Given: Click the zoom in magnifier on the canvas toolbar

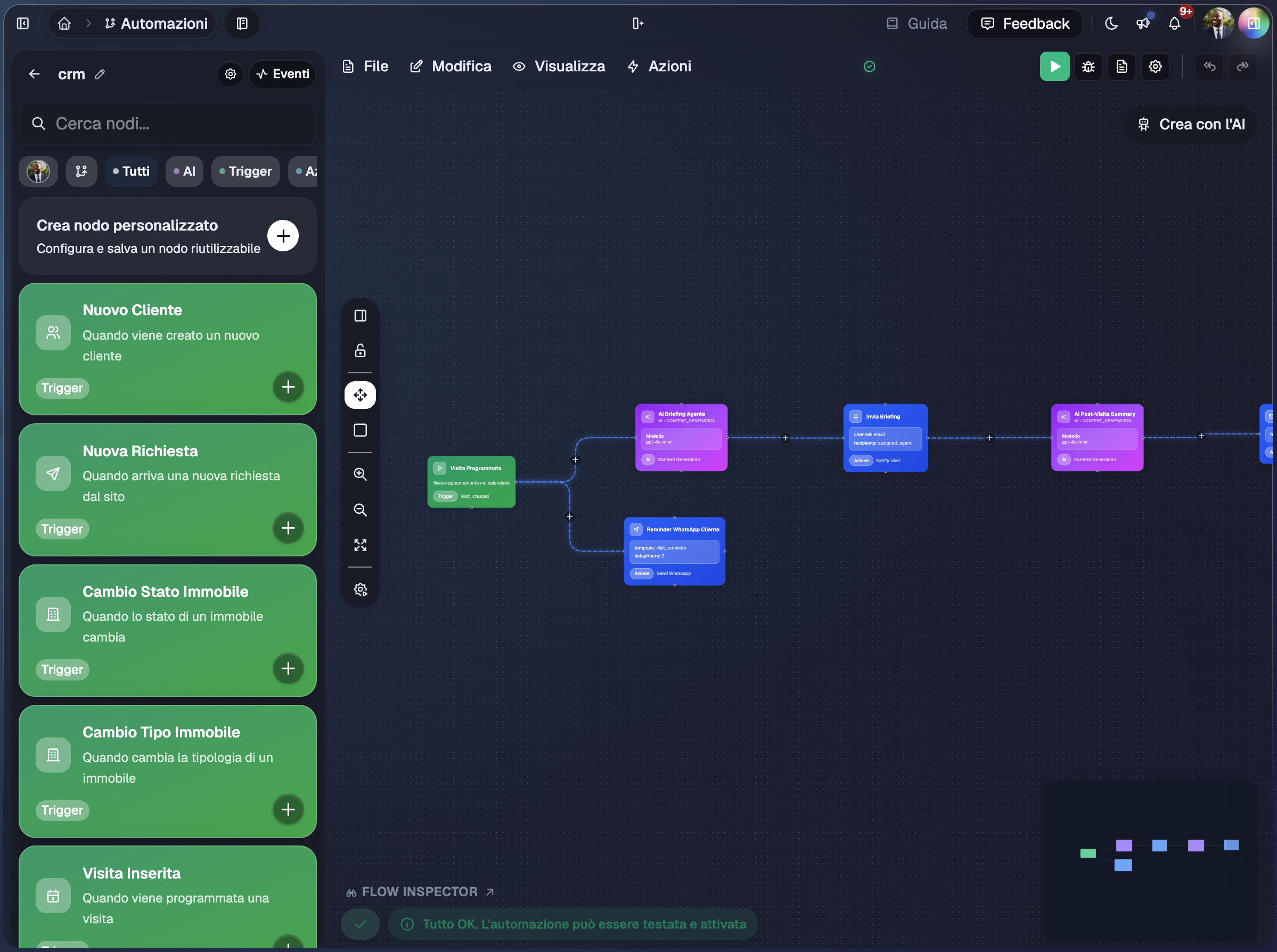Looking at the screenshot, I should (360, 474).
